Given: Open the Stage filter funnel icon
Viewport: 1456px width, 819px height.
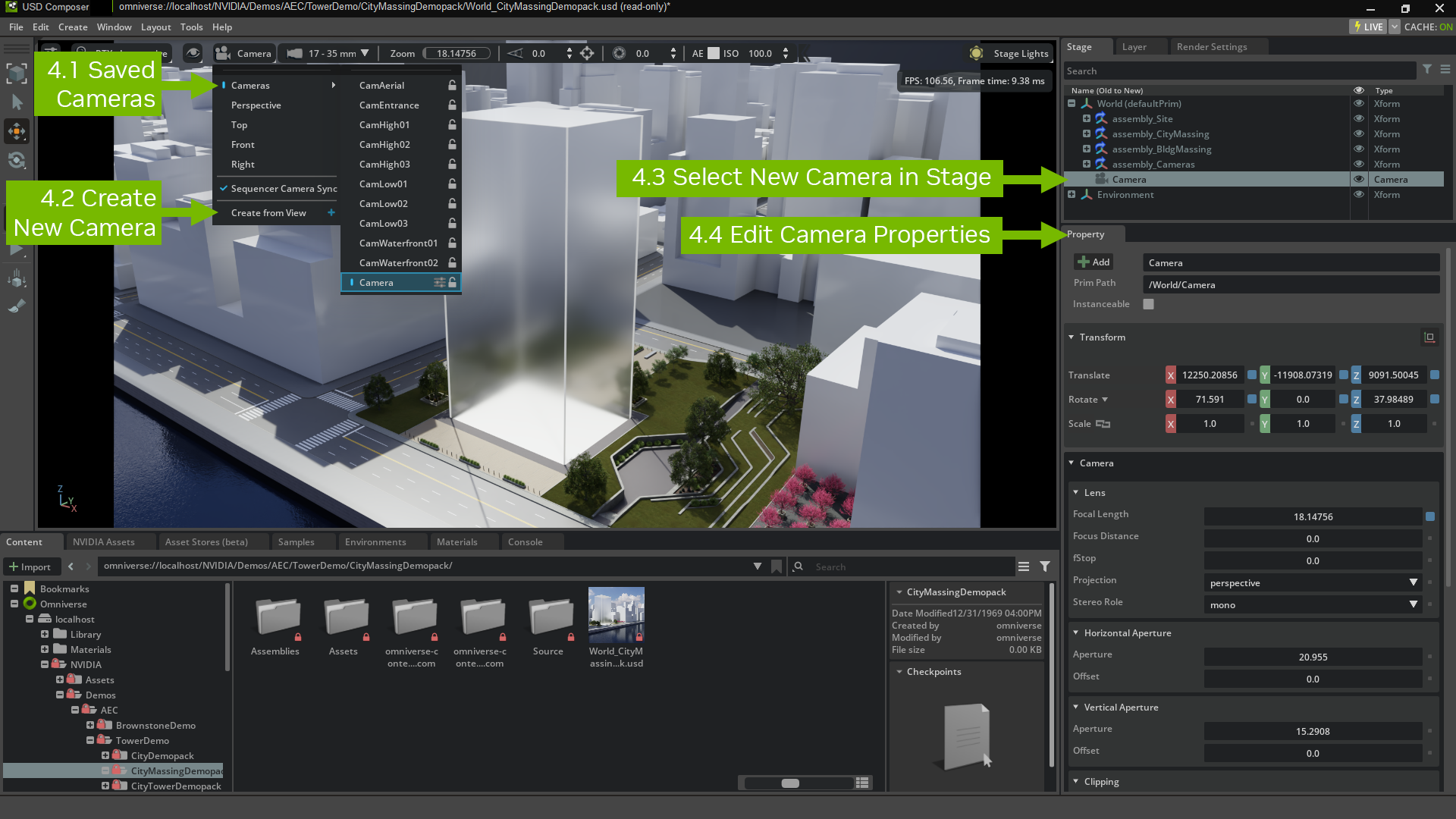Looking at the screenshot, I should tap(1426, 69).
